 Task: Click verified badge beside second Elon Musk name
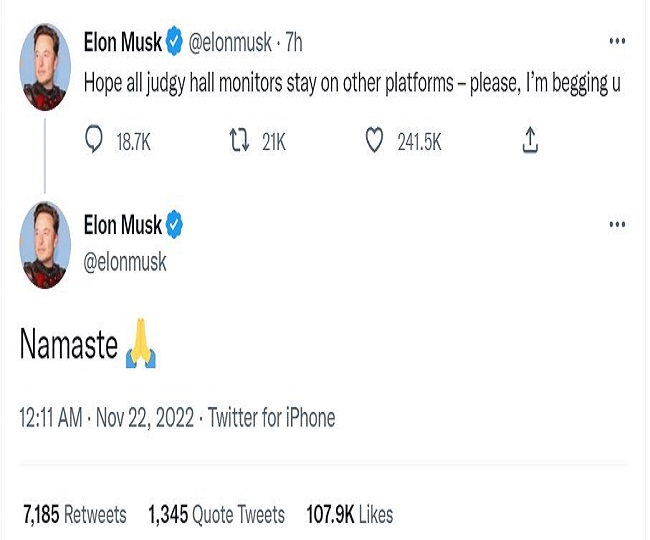[x=175, y=225]
